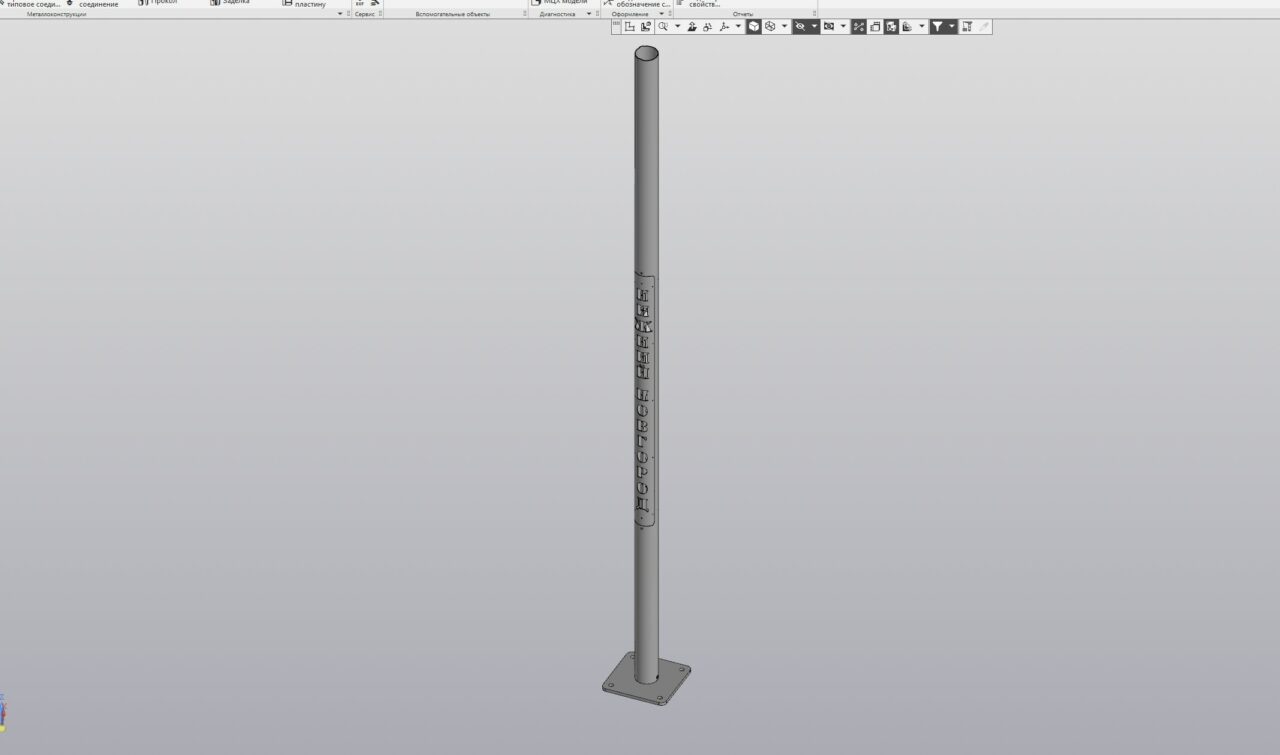The image size is (1280, 755).
Task: Click the filter settings icon next to funnel
Action: click(967, 27)
